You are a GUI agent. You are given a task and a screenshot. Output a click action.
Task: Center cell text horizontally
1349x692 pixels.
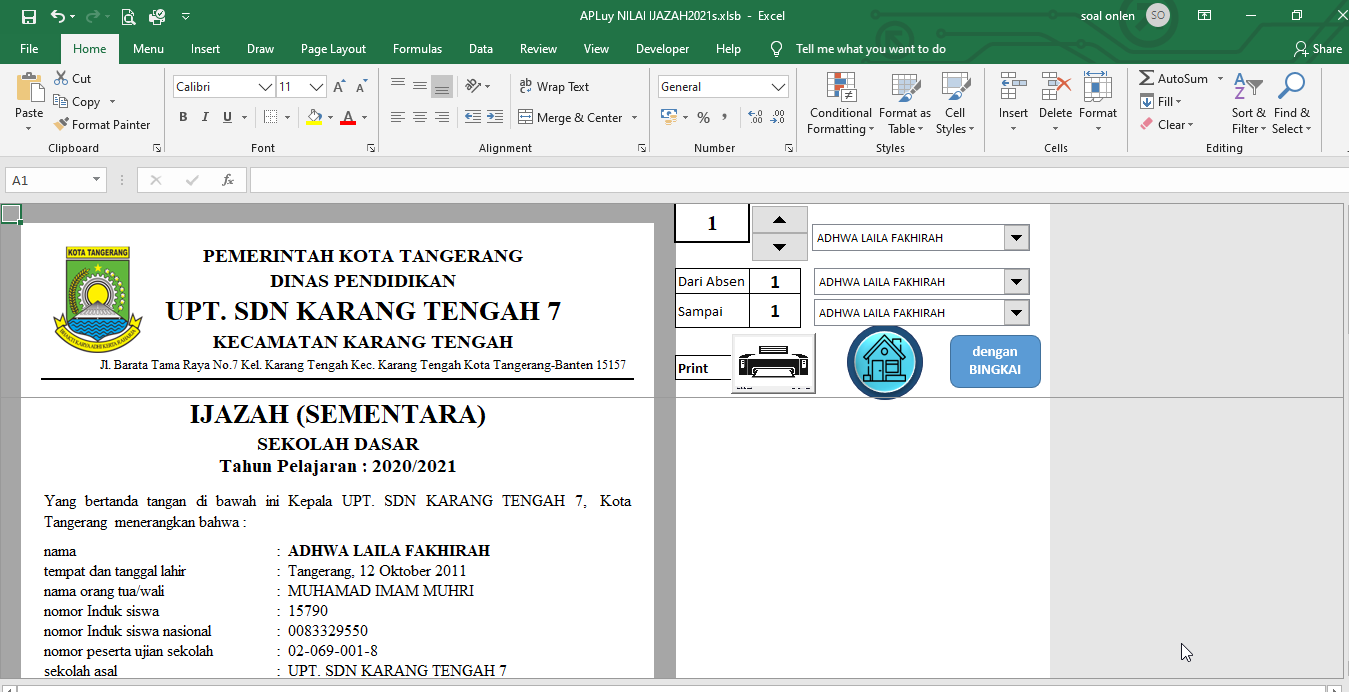(420, 117)
